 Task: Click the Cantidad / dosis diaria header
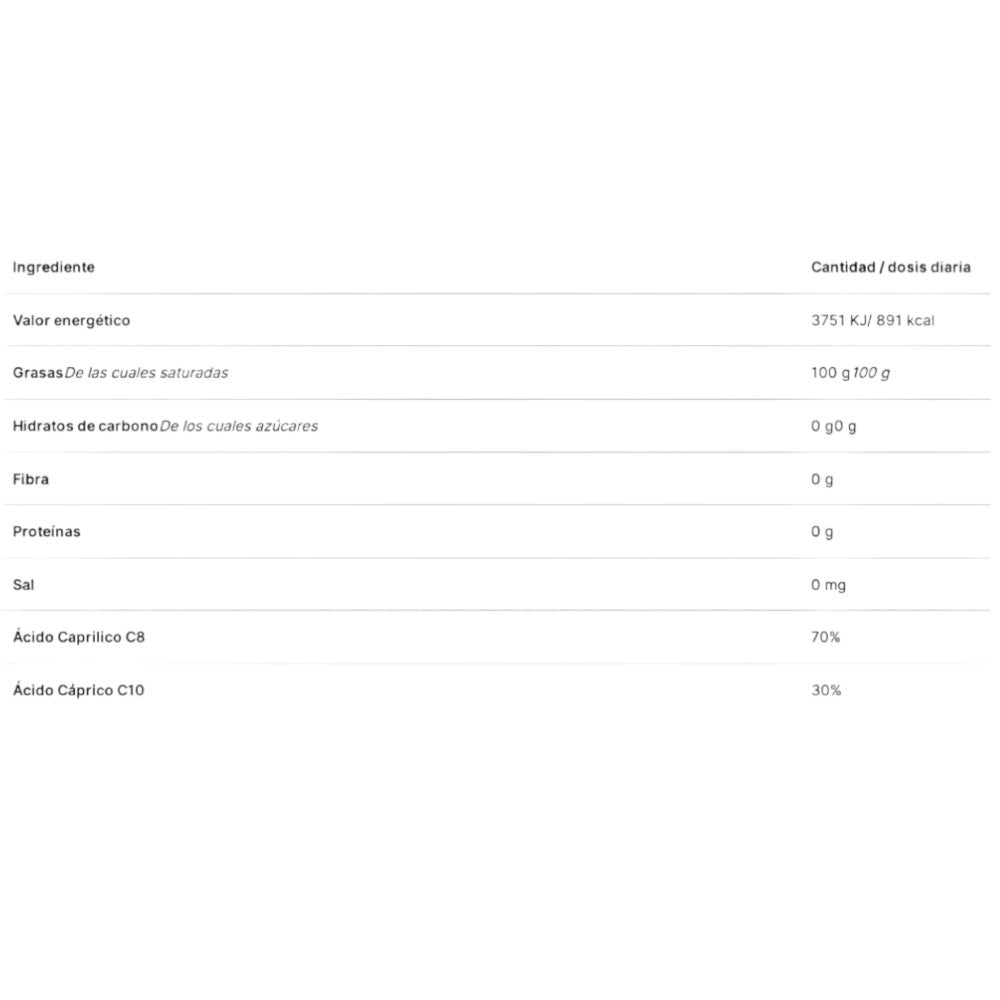(x=890, y=267)
